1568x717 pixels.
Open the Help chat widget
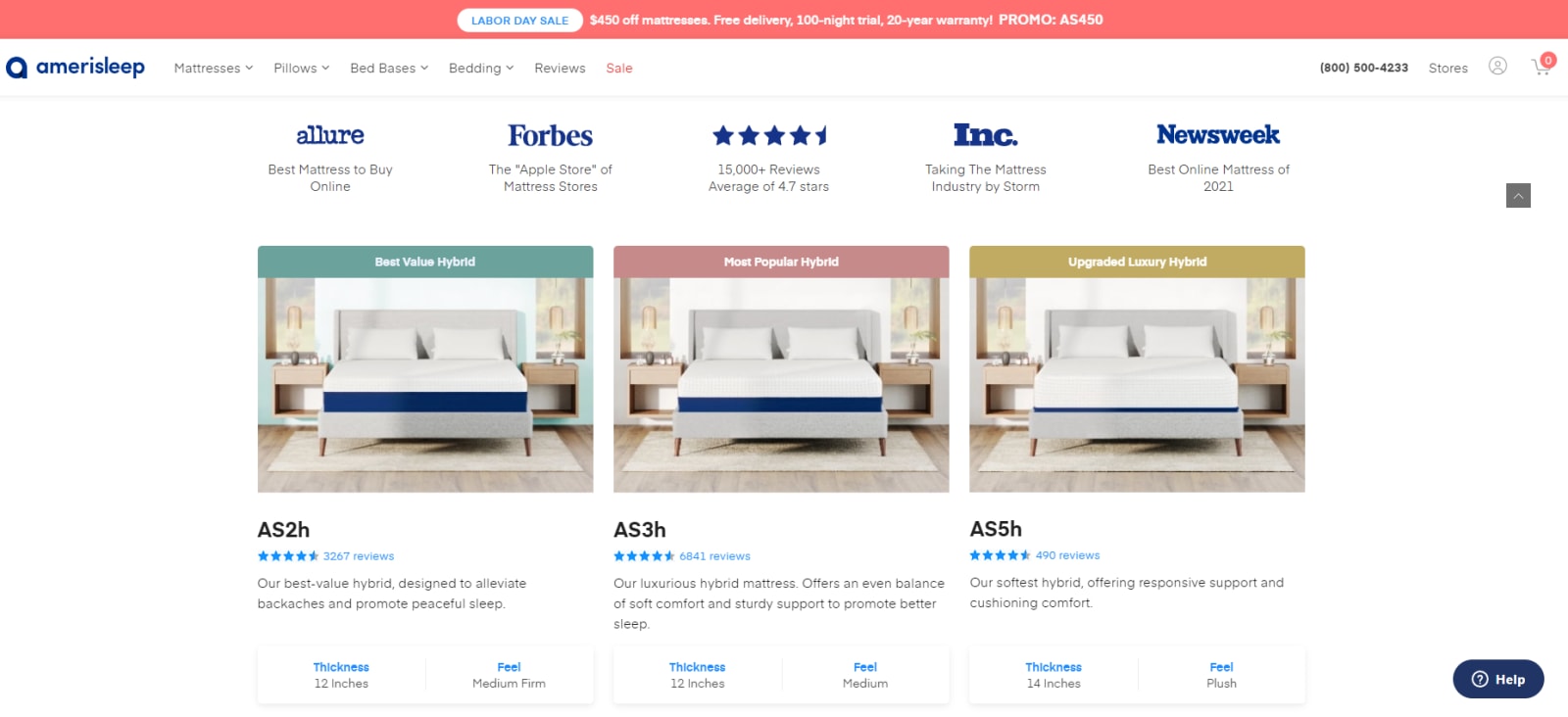1498,679
